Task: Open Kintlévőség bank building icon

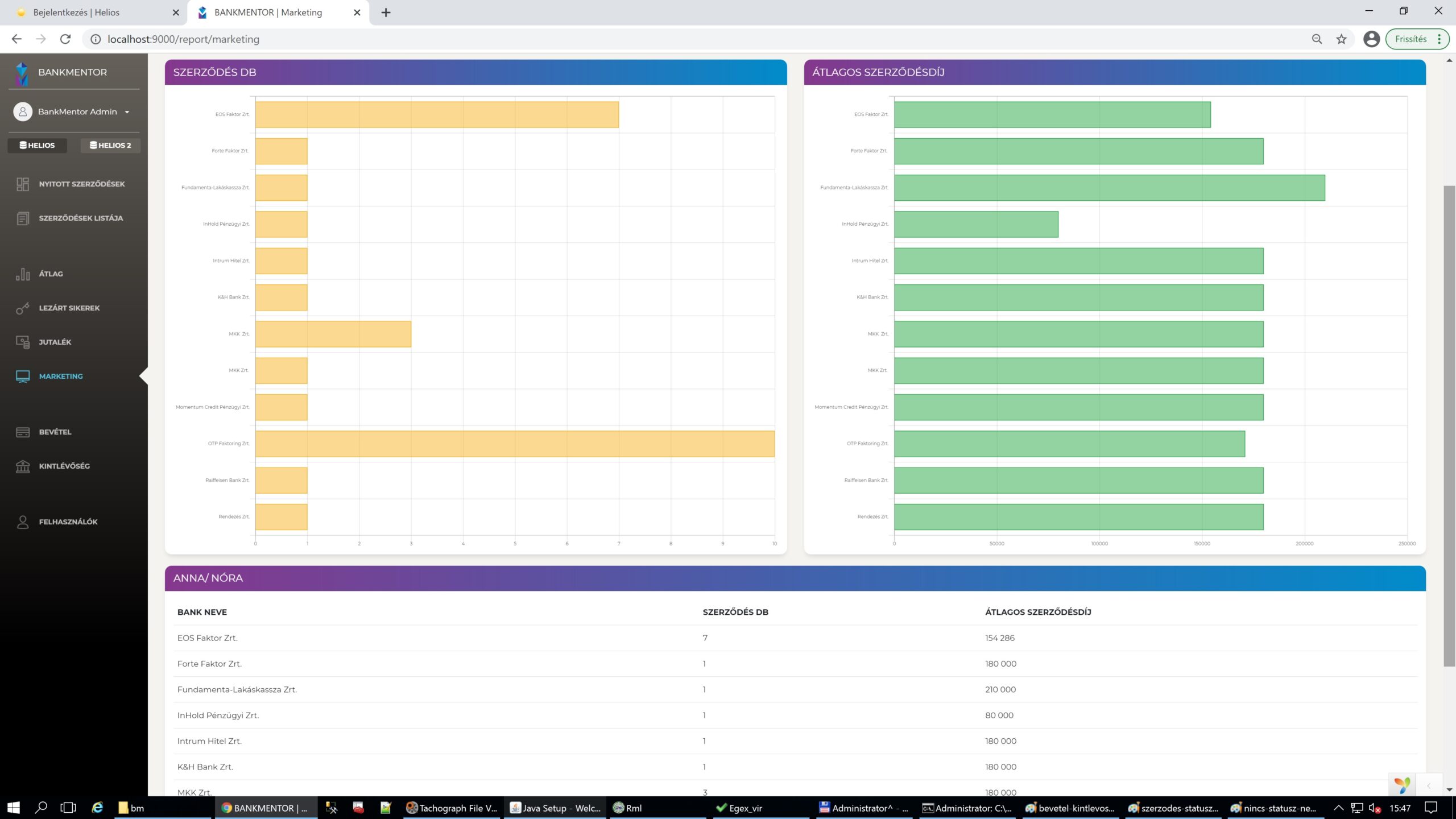Action: click(23, 466)
